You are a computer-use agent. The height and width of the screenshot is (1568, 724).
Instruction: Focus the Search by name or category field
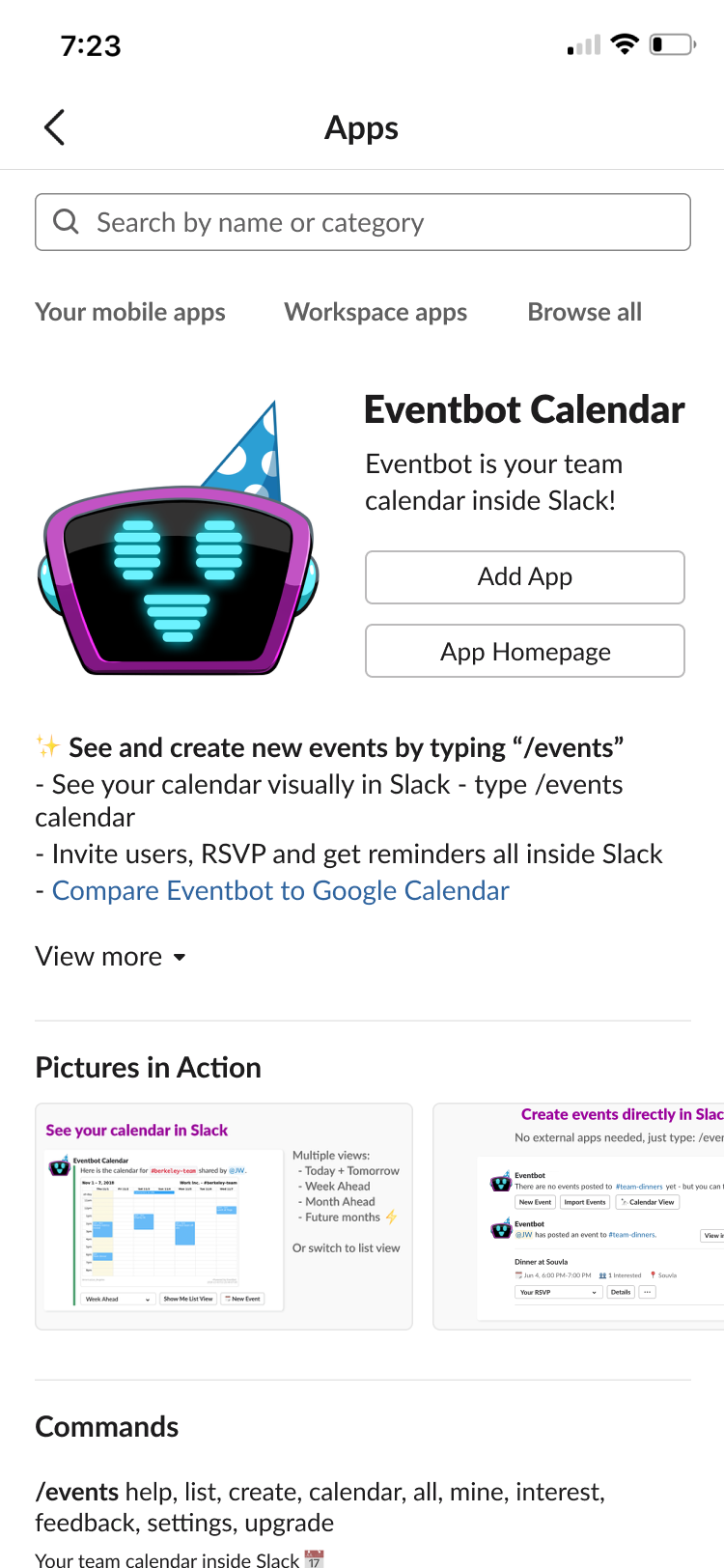pos(363,222)
